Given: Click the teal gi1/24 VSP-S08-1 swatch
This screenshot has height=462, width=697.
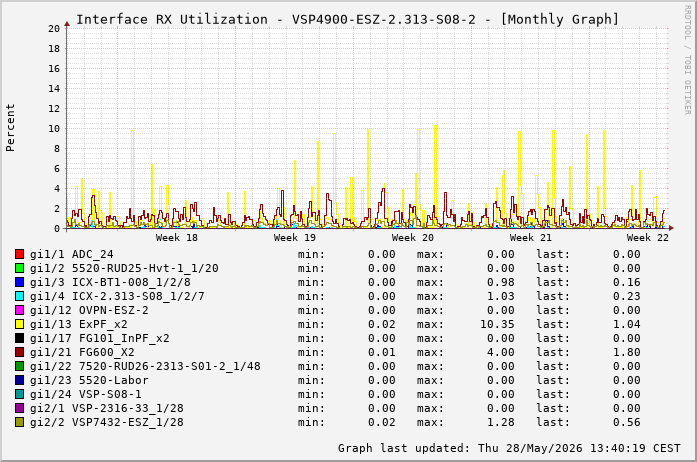Looking at the screenshot, I should coord(19,394).
